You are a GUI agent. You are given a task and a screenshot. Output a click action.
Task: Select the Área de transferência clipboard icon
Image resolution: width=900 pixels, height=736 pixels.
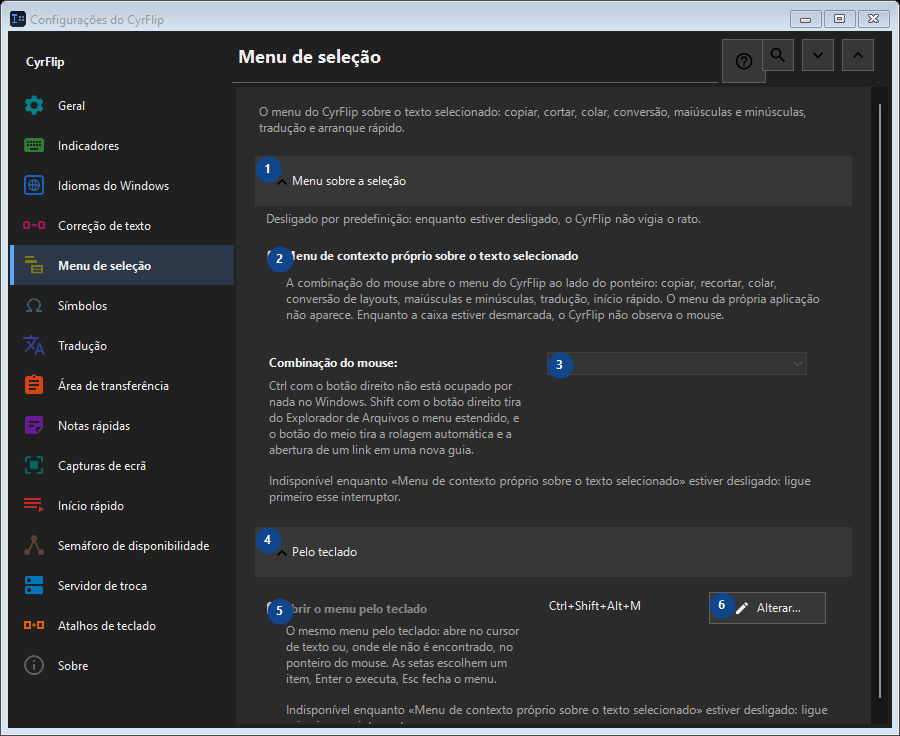(34, 385)
